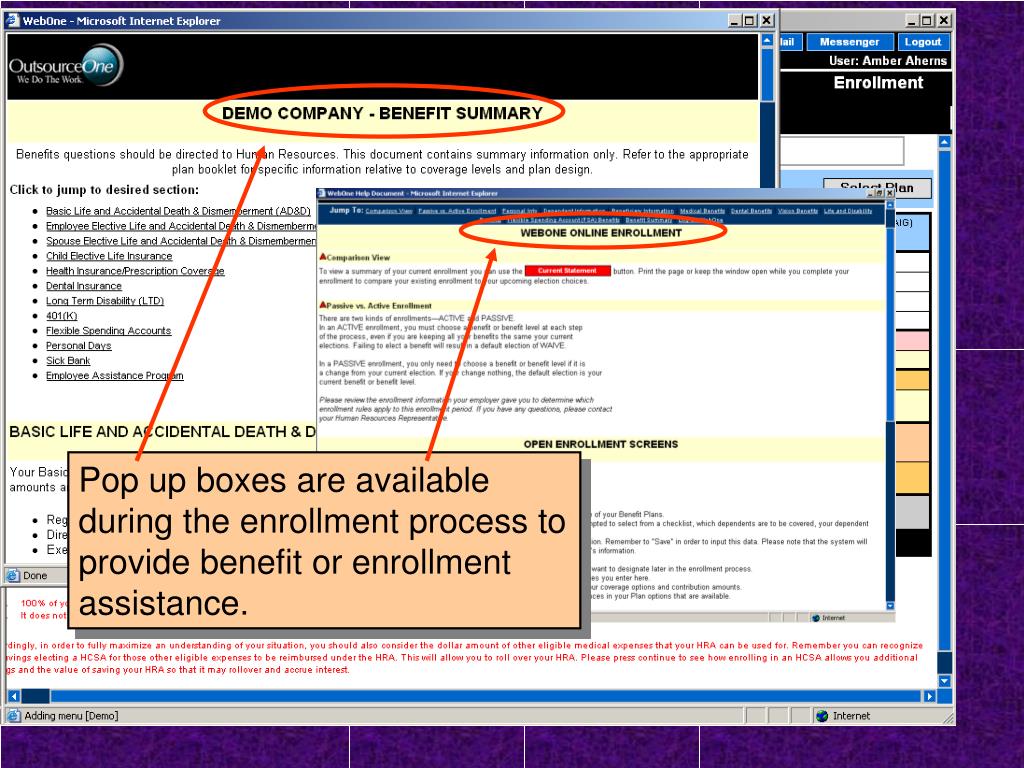Jump to Benefit Summary help link

[648, 220]
